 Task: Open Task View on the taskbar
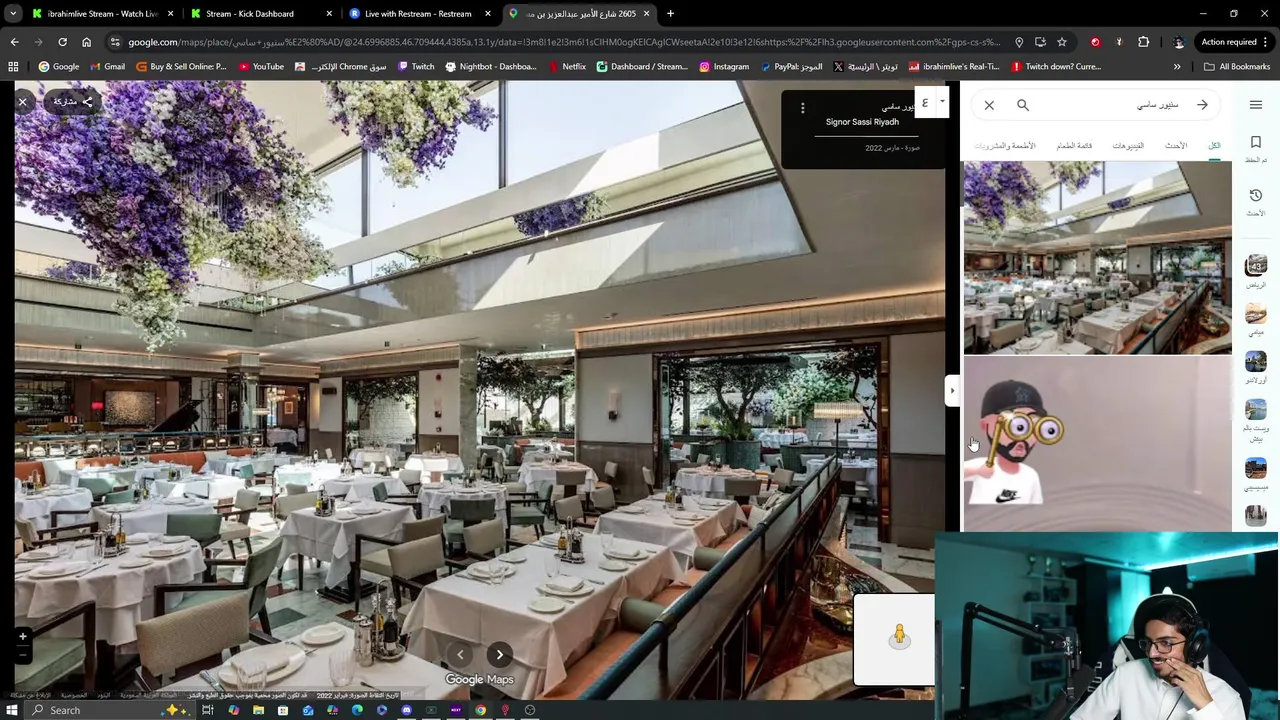208,710
